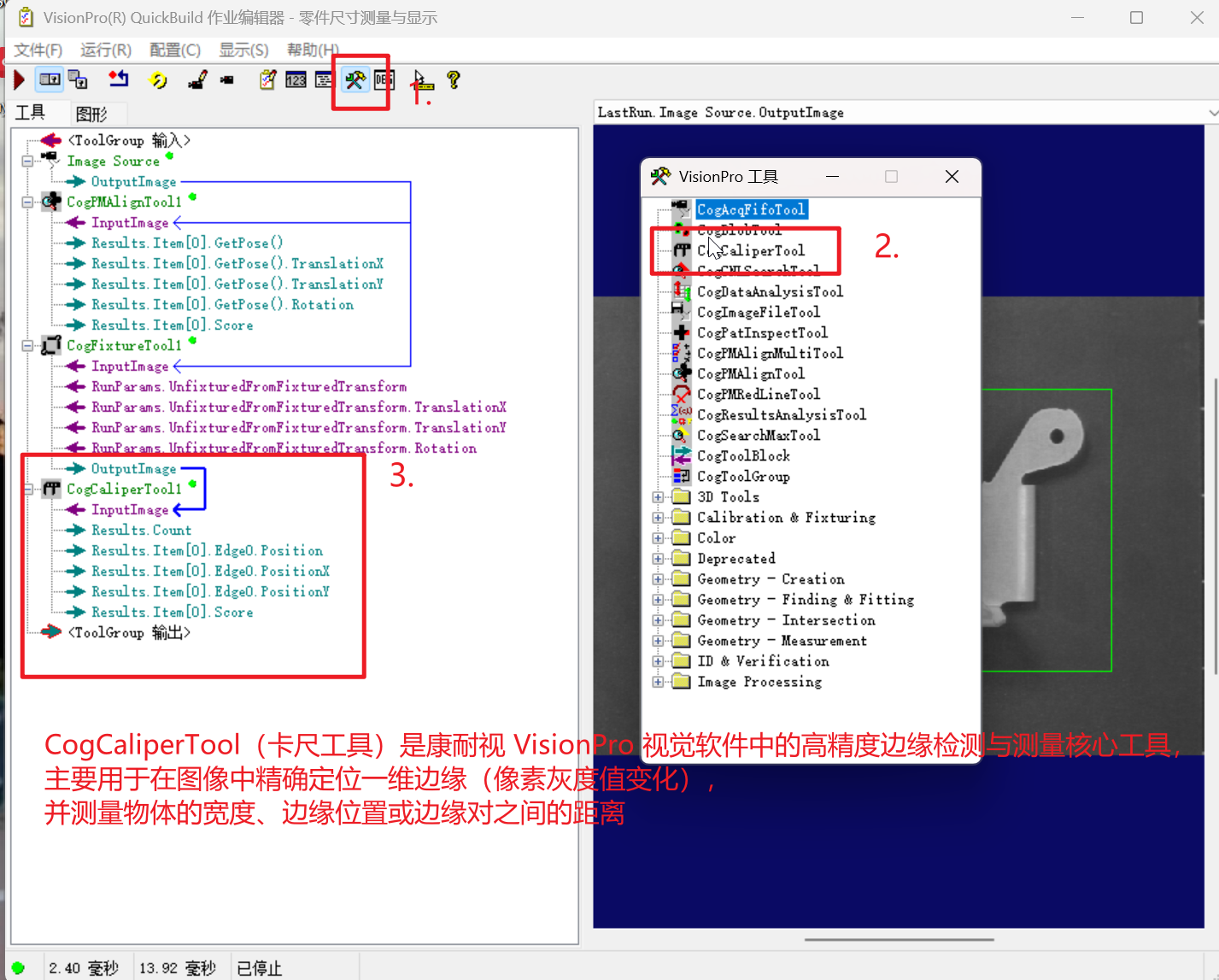Select CogPMAlignTool in the tools list

751,373
